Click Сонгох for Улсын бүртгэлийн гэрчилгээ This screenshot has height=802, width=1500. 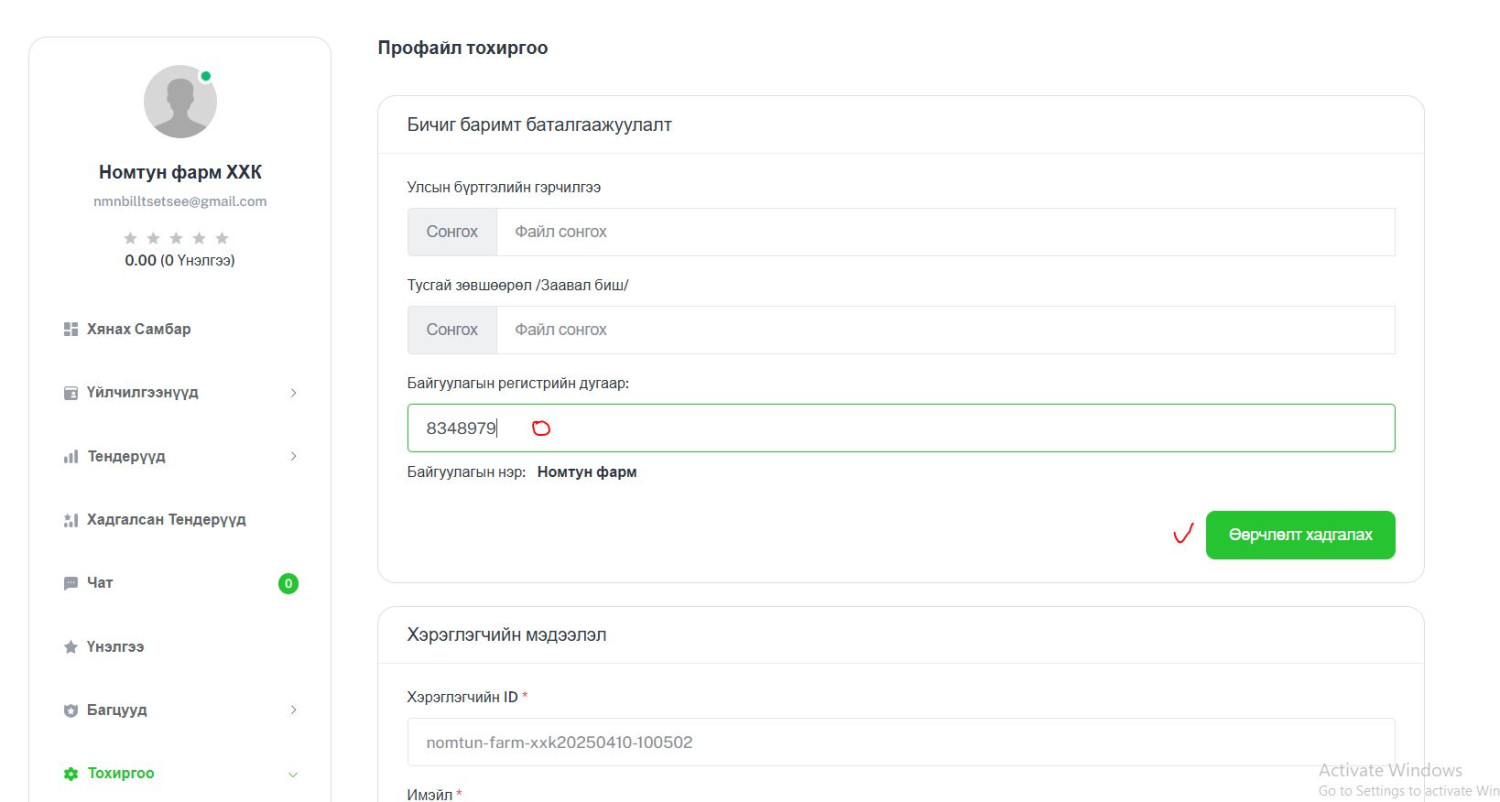(x=452, y=232)
